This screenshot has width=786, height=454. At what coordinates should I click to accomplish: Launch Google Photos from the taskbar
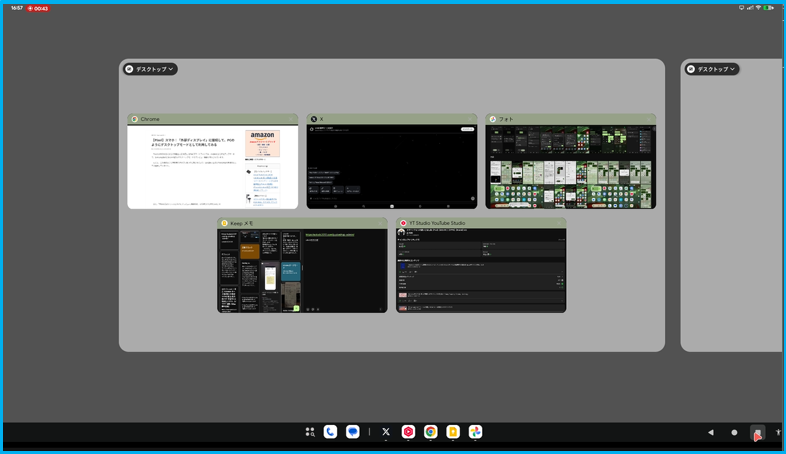[476, 432]
